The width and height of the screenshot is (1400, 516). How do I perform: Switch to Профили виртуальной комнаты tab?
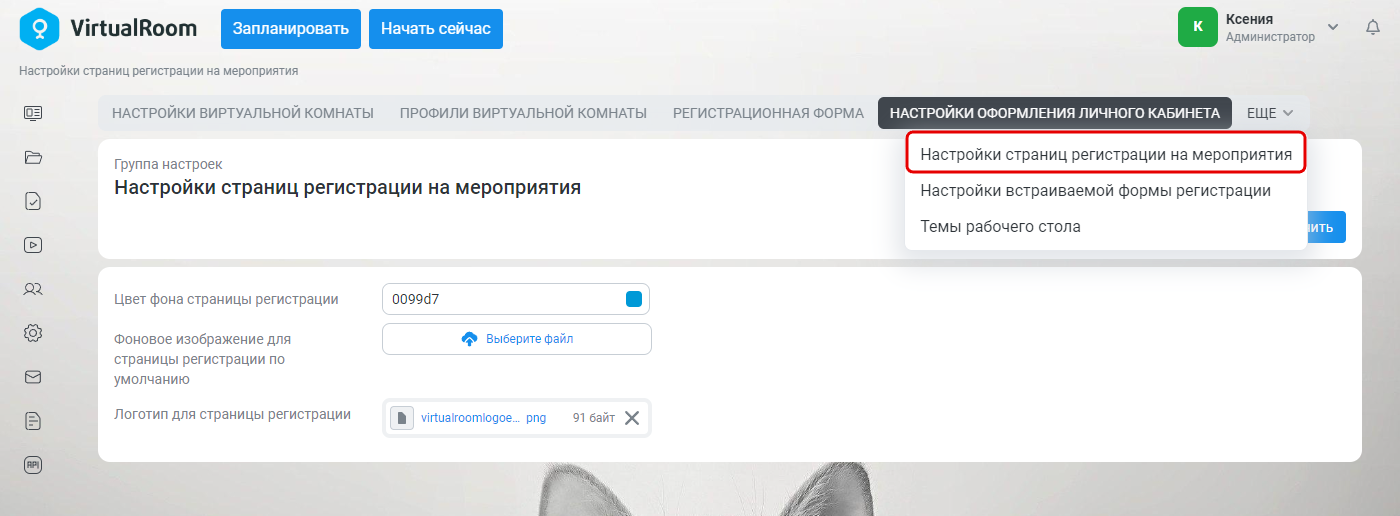[523, 113]
